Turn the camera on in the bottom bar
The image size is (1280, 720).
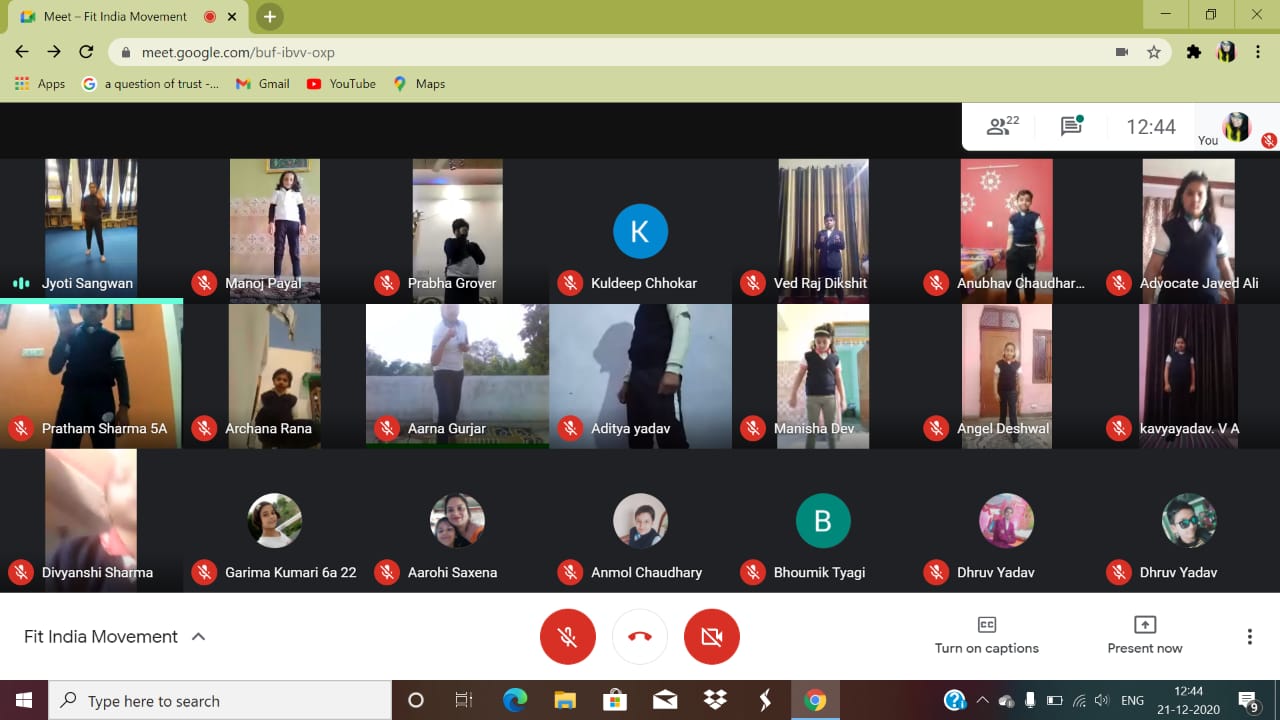click(712, 636)
